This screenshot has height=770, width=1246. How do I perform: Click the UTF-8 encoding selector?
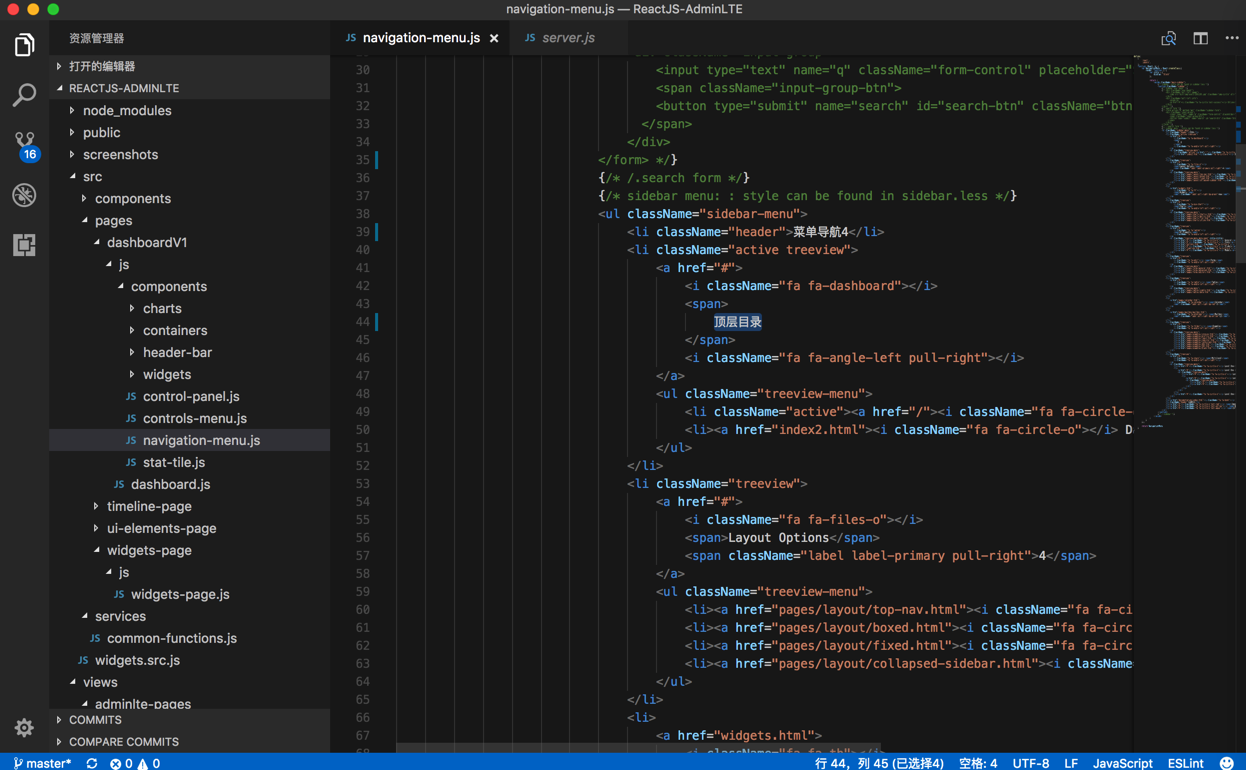click(x=1030, y=763)
